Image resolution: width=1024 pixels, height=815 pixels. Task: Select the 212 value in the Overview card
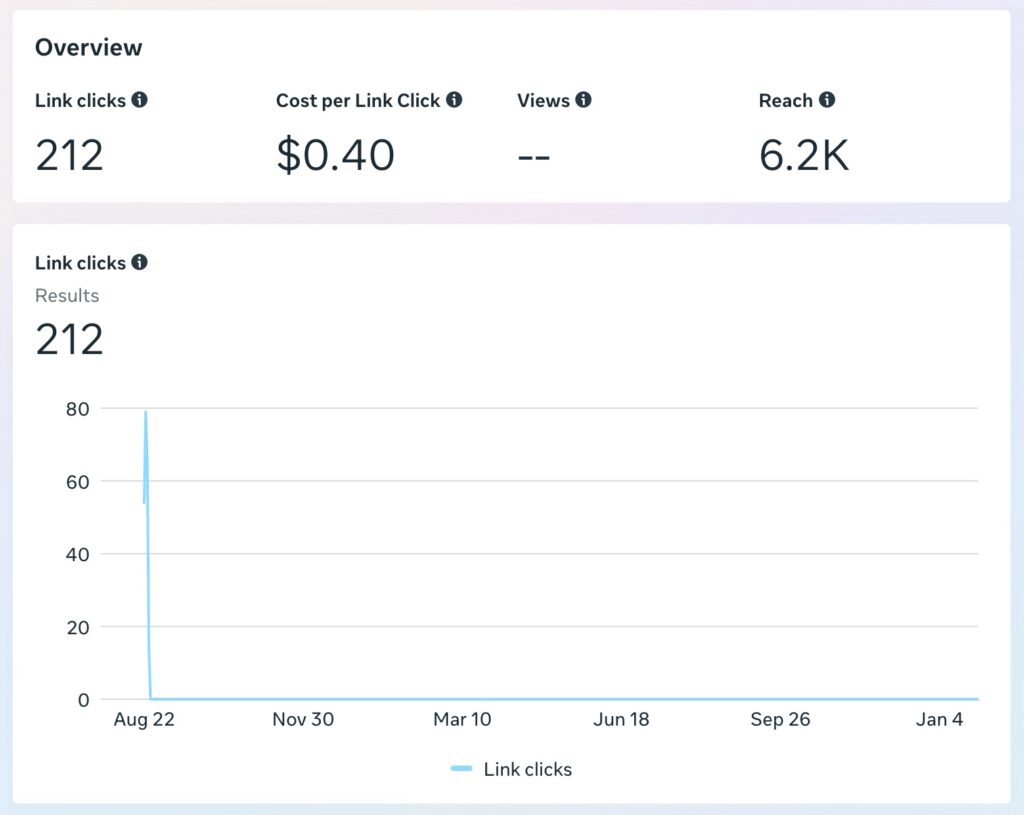pyautogui.click(x=69, y=156)
